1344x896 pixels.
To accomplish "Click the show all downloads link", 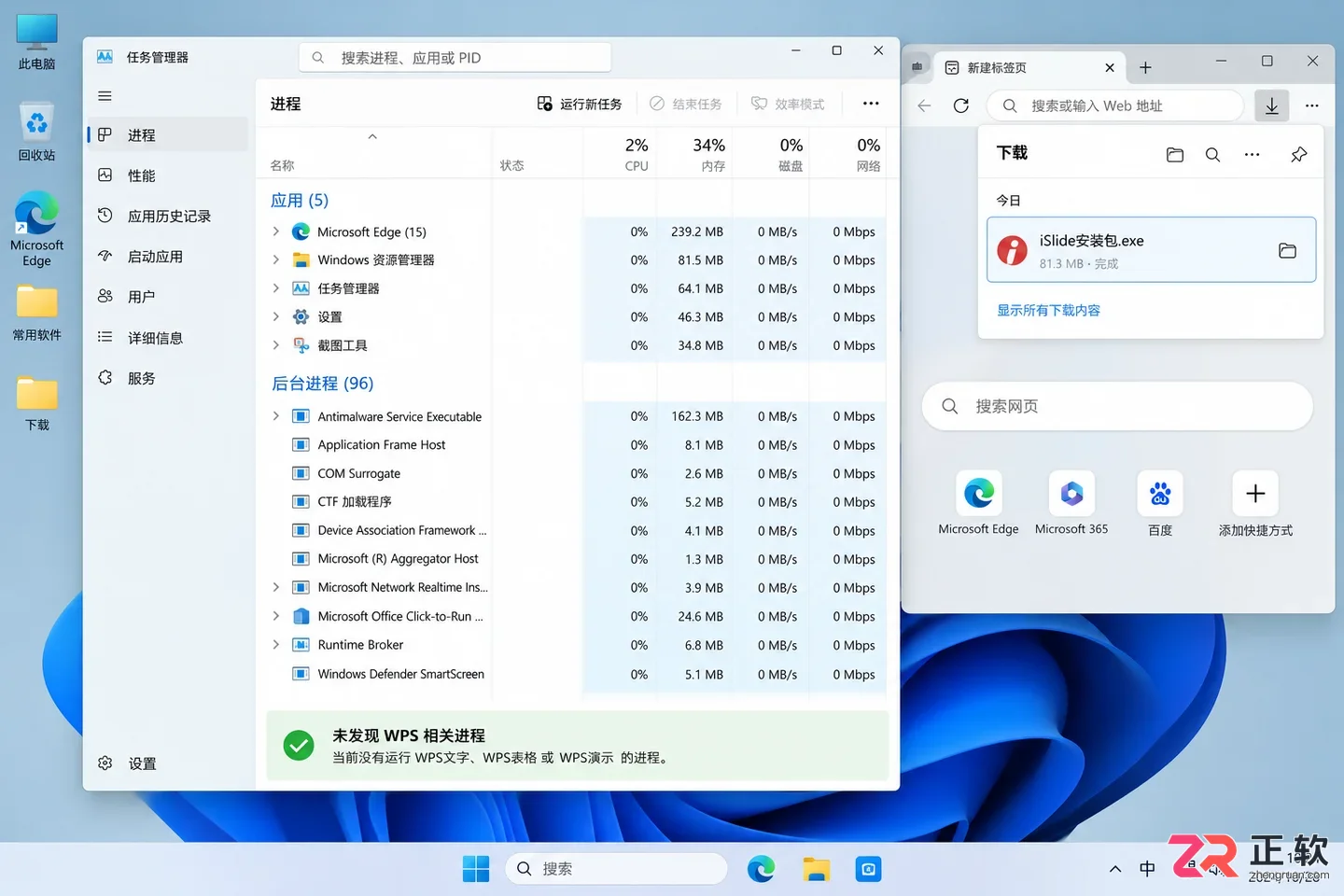I will coord(1048,310).
